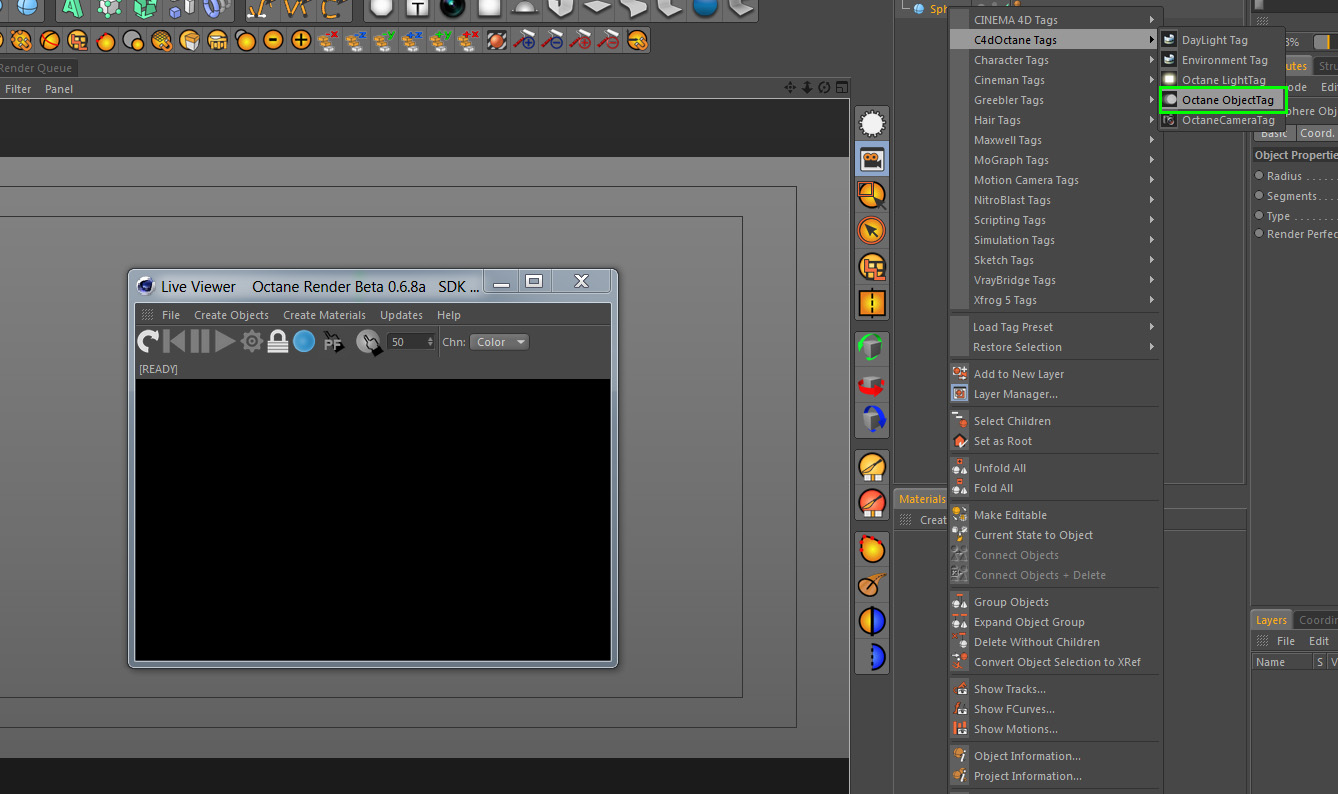Image resolution: width=1338 pixels, height=794 pixels.
Task: Choose Make Editable in context menu
Action: click(x=1010, y=515)
